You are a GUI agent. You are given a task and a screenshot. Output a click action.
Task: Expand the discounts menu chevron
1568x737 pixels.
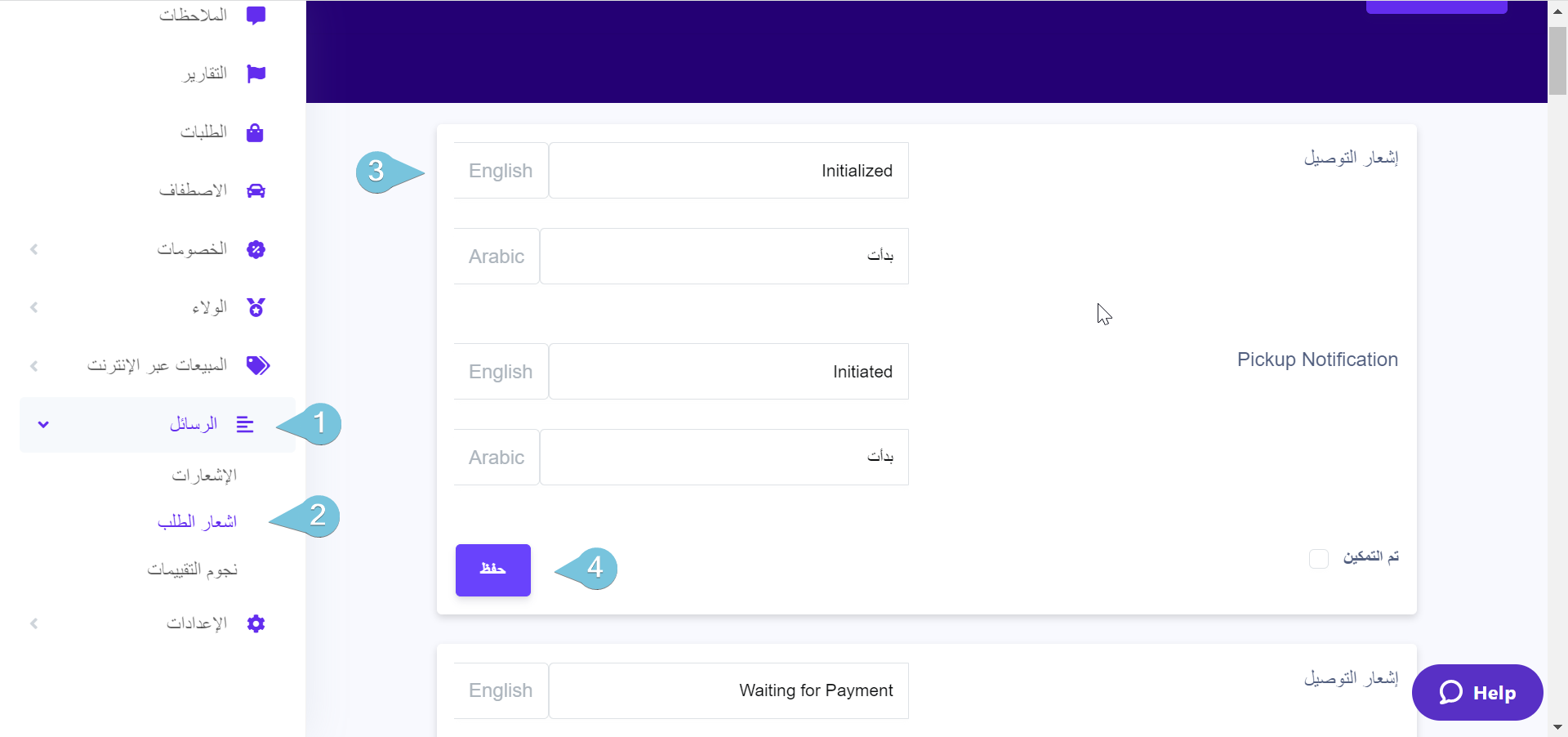(34, 249)
